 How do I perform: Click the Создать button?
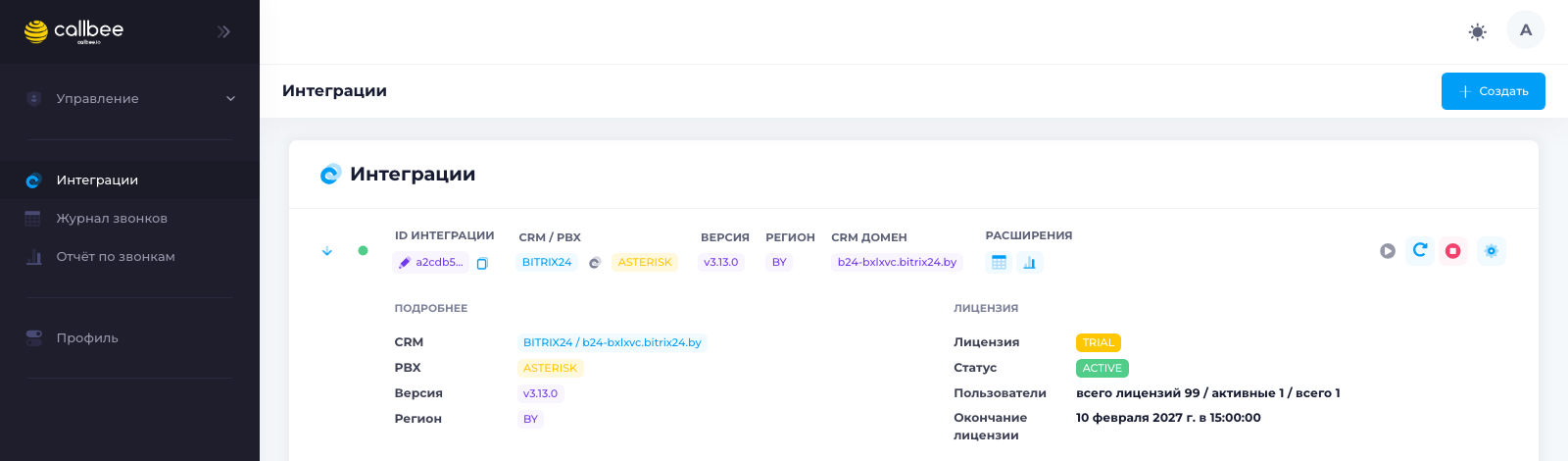[x=1494, y=91]
